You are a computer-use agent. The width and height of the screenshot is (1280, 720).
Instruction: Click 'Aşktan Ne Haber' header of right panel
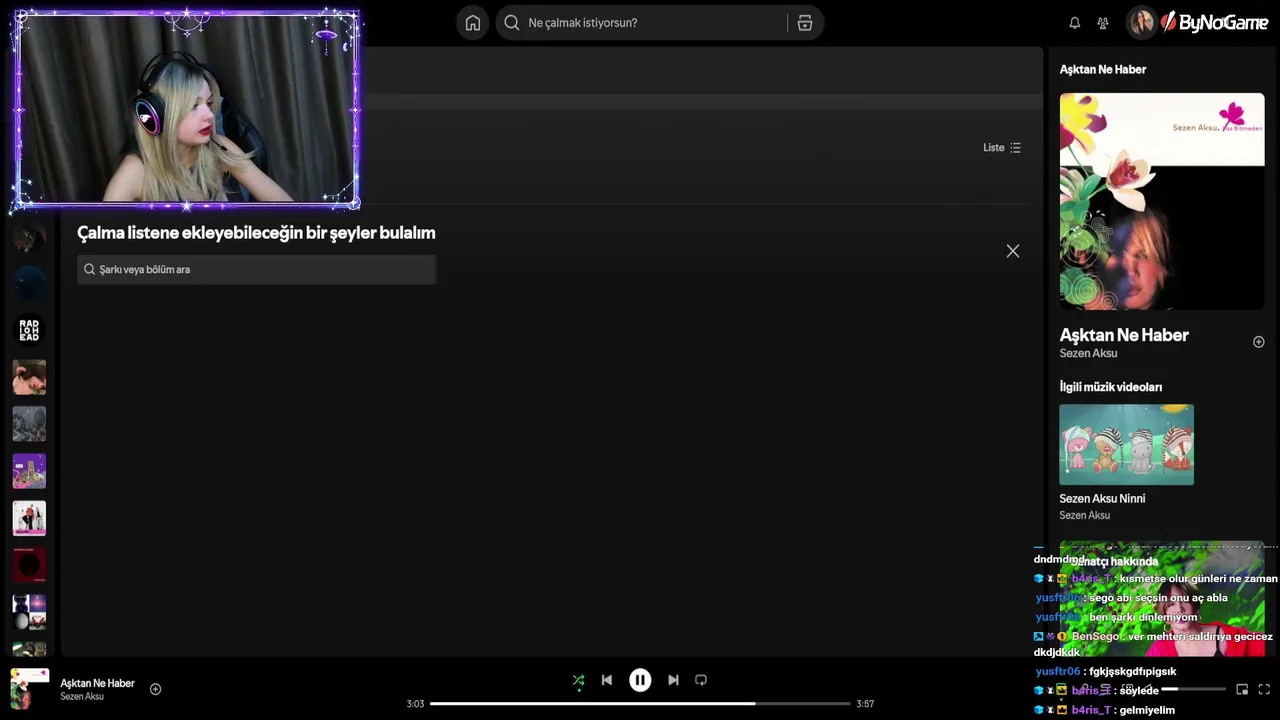coord(1103,69)
